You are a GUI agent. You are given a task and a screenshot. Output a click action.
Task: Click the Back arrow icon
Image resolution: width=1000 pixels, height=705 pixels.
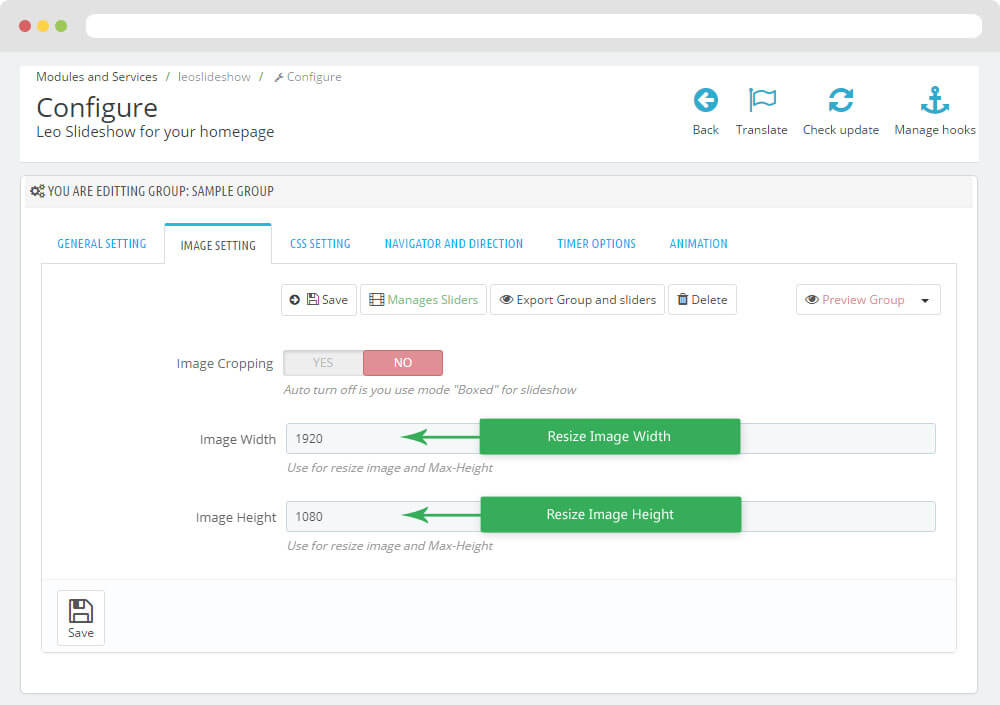click(x=705, y=101)
